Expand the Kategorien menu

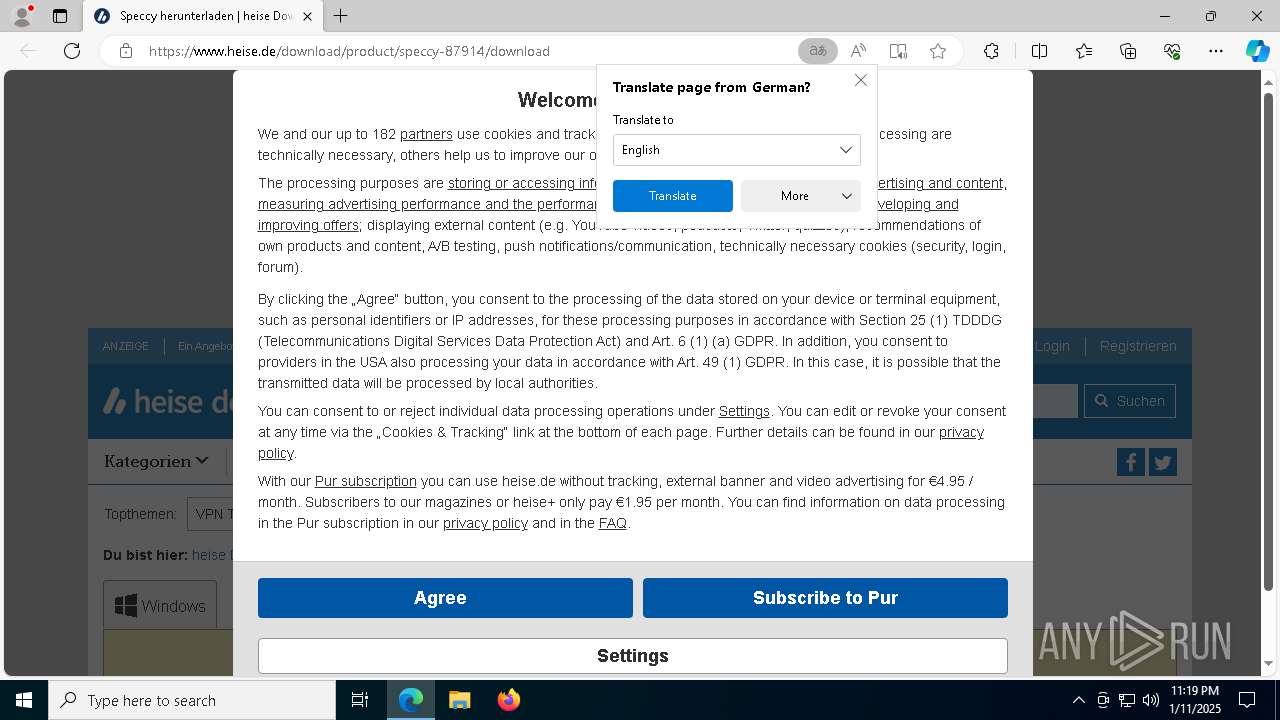(x=156, y=461)
